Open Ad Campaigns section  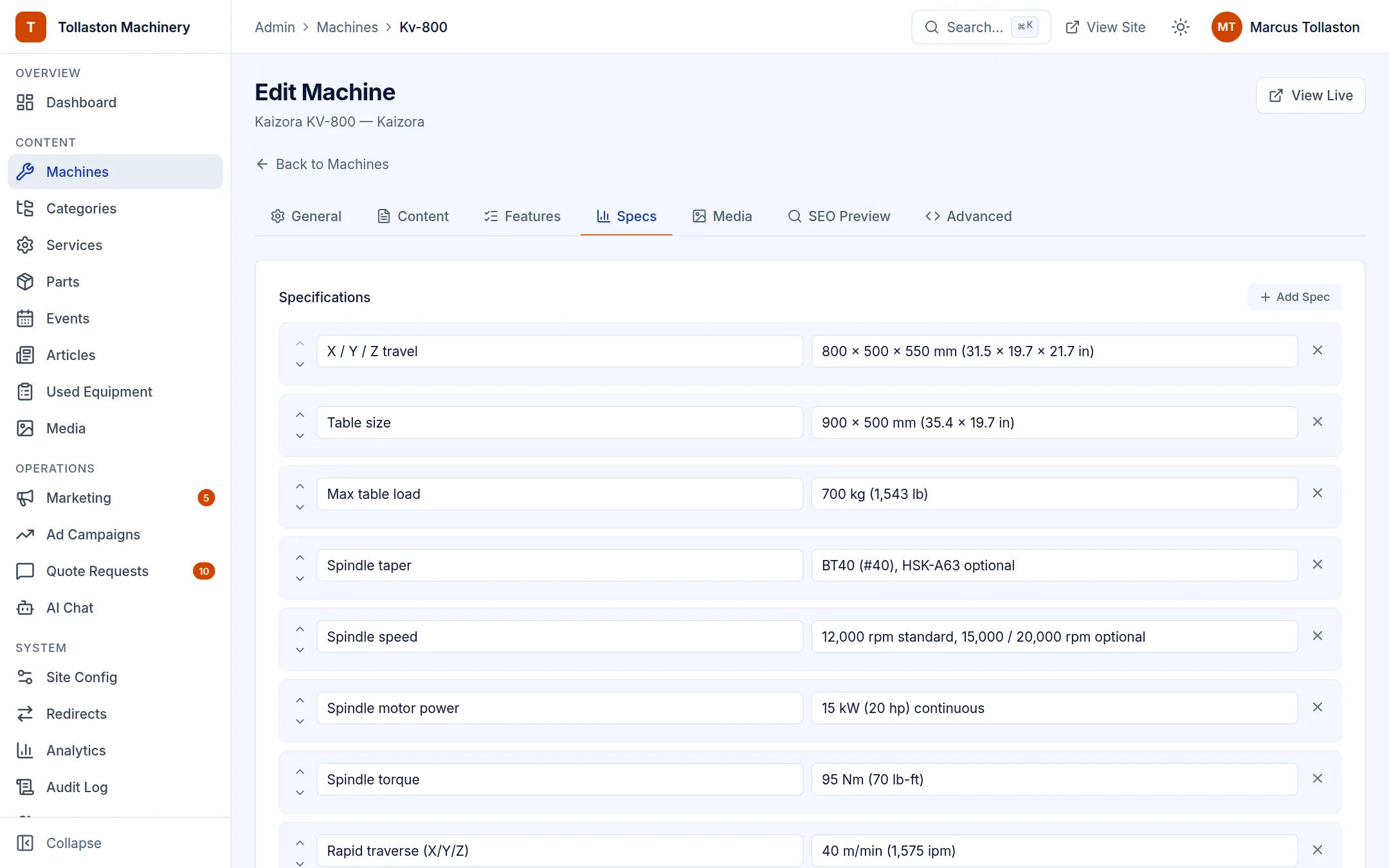115,534
